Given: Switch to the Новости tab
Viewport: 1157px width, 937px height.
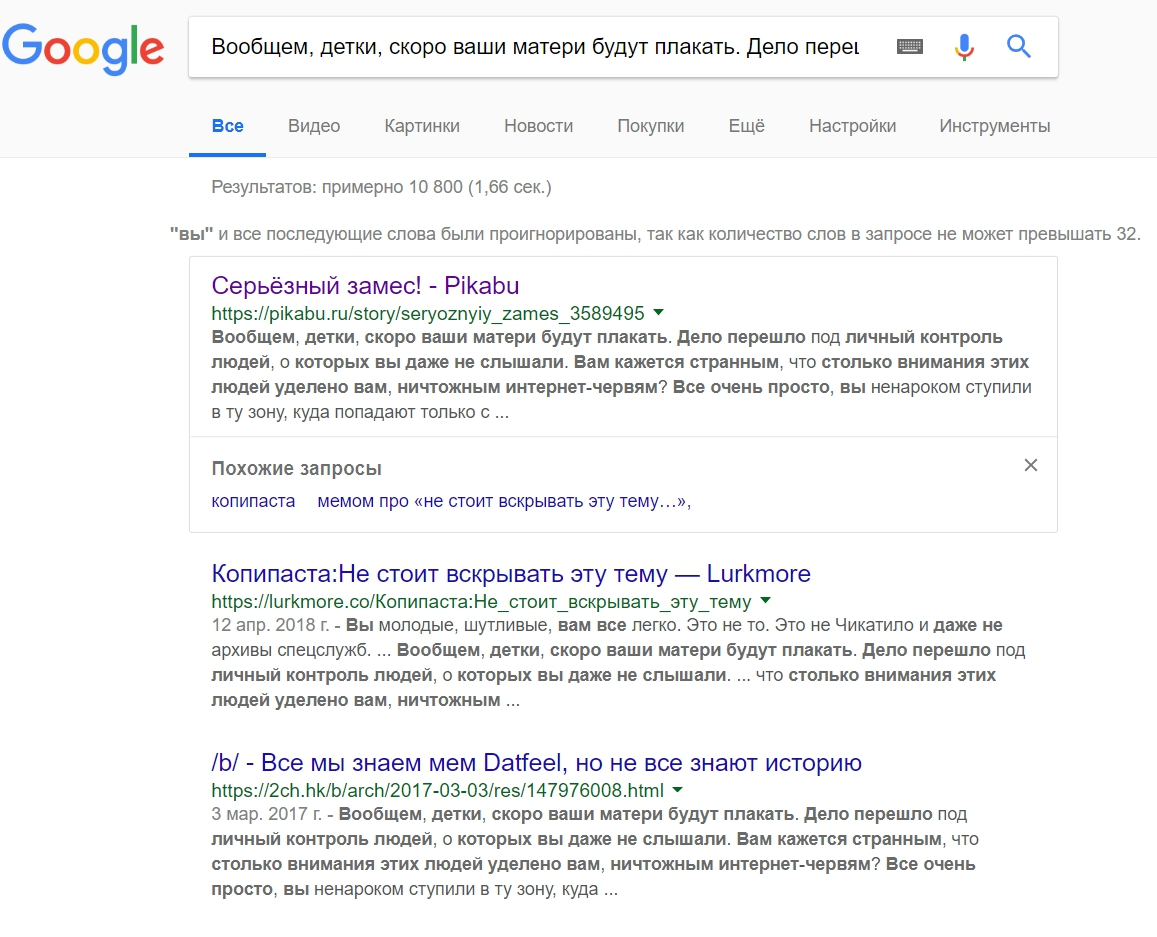Looking at the screenshot, I should pos(539,126).
